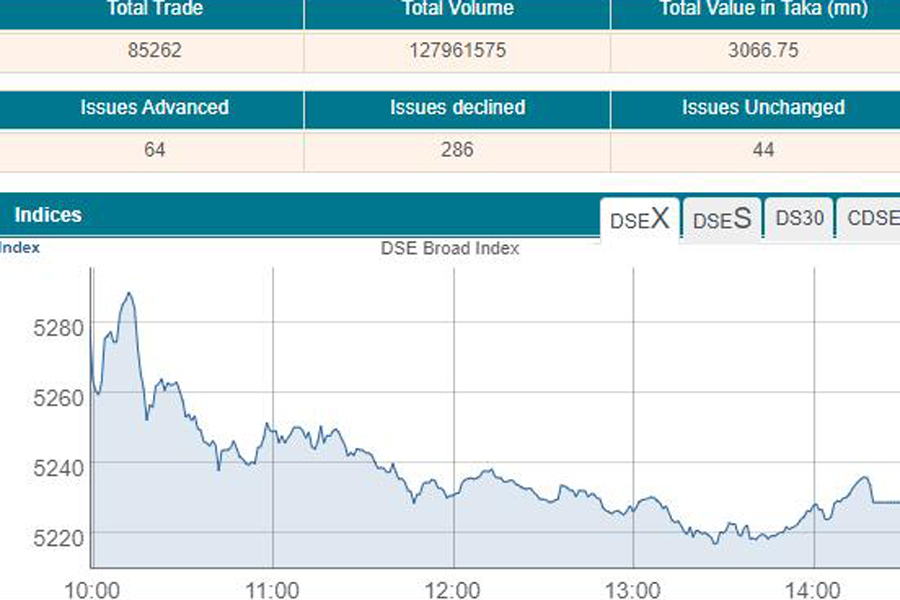Viewport: 900px width, 600px height.
Task: Select the issues declined count 286
Action: point(457,150)
